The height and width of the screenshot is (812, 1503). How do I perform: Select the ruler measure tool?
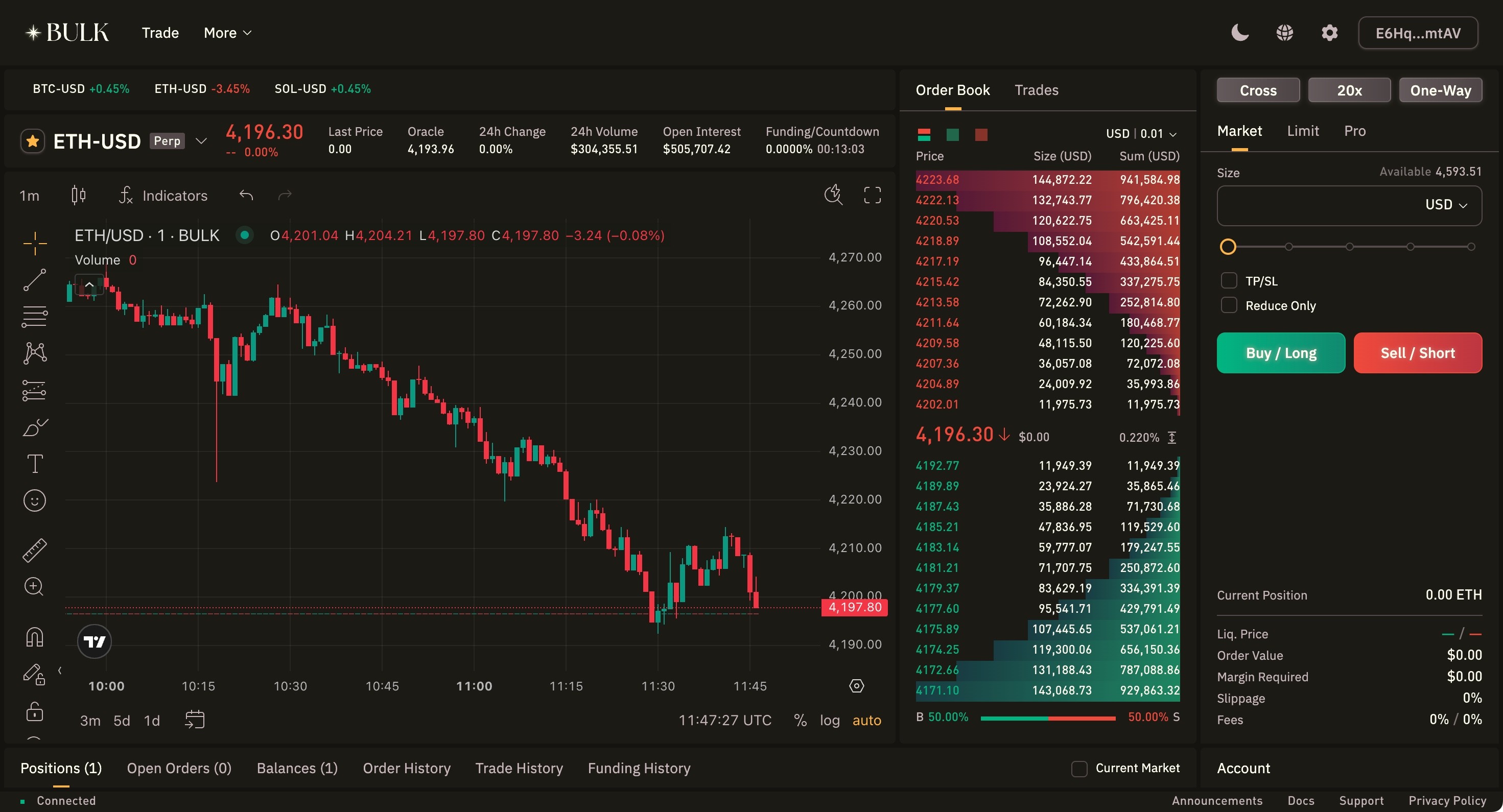click(34, 550)
